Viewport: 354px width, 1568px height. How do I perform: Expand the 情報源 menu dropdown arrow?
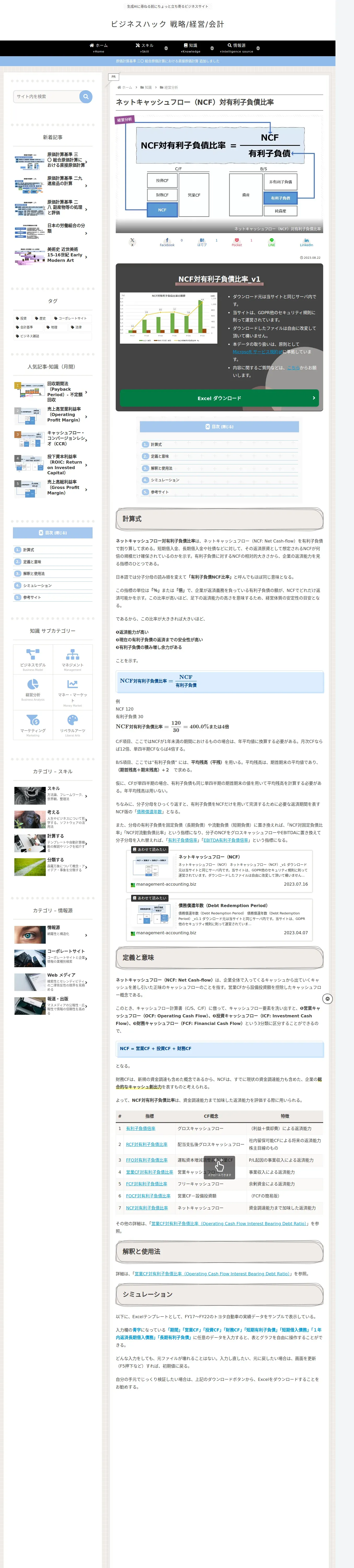(258, 48)
